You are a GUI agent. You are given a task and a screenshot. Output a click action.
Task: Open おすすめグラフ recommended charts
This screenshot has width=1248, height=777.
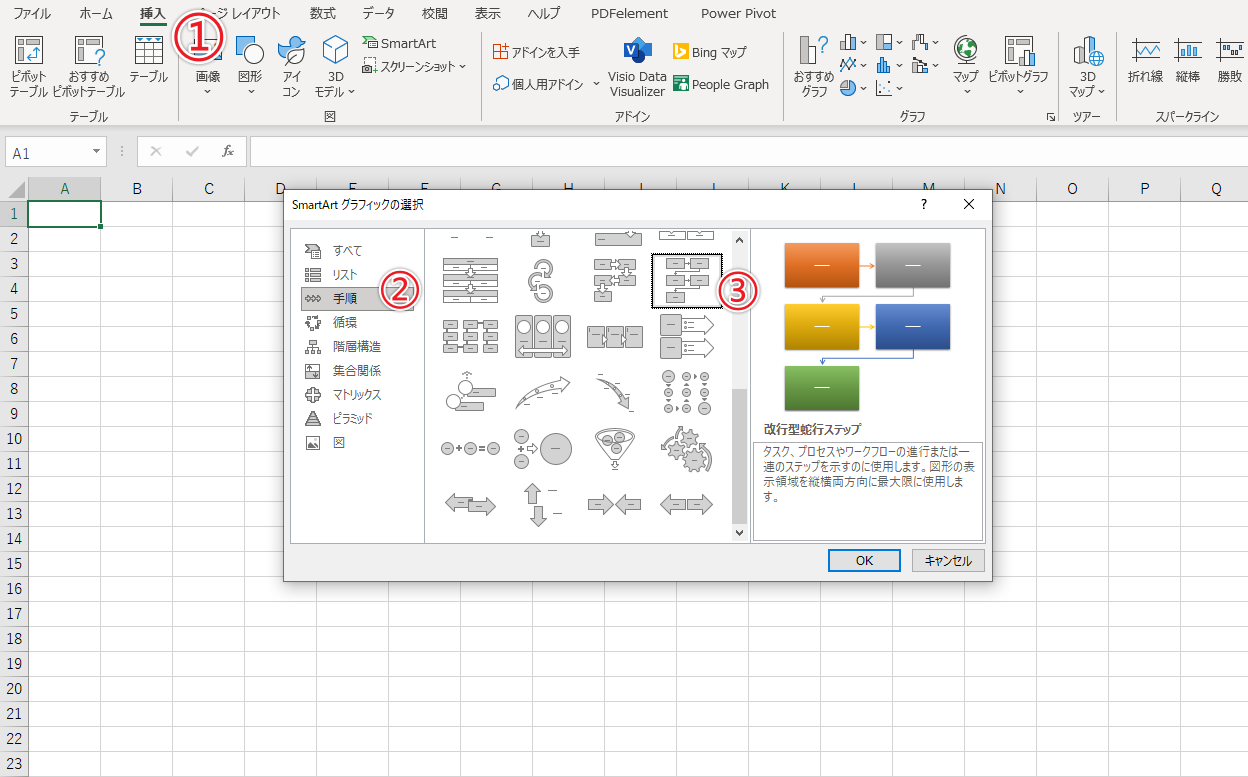tap(814, 66)
